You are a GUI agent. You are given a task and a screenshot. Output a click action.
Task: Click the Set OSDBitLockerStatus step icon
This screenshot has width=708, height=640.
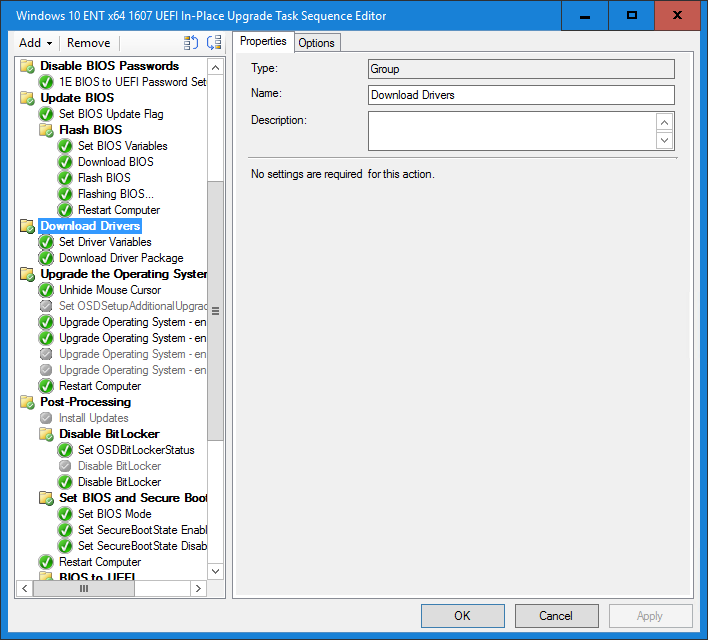65,450
